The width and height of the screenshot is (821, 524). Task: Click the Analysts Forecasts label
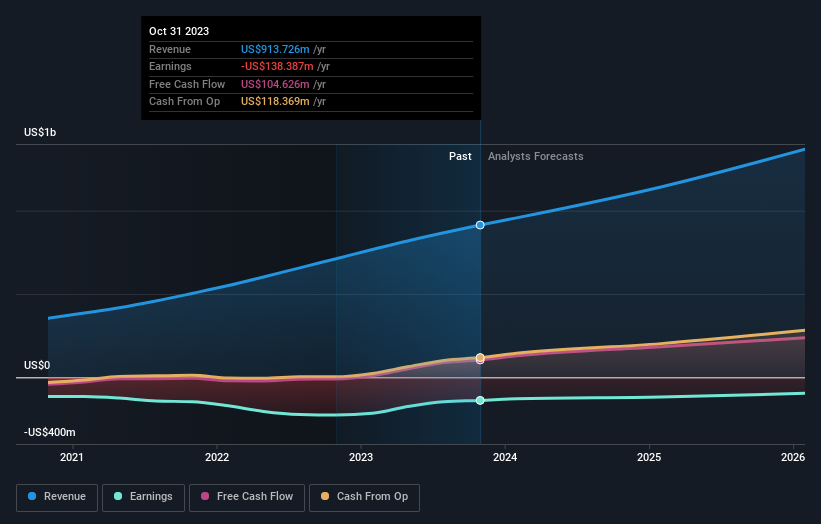click(536, 156)
